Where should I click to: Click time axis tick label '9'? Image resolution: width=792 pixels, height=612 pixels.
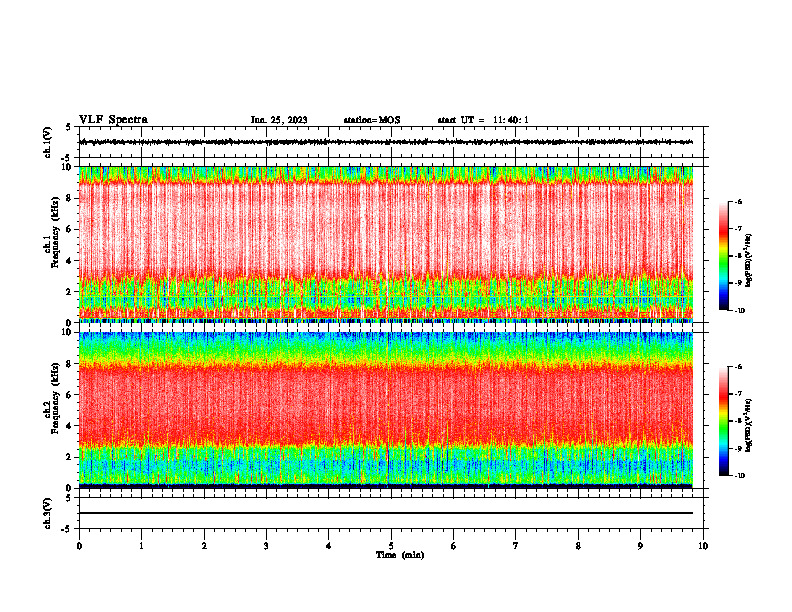point(640,546)
